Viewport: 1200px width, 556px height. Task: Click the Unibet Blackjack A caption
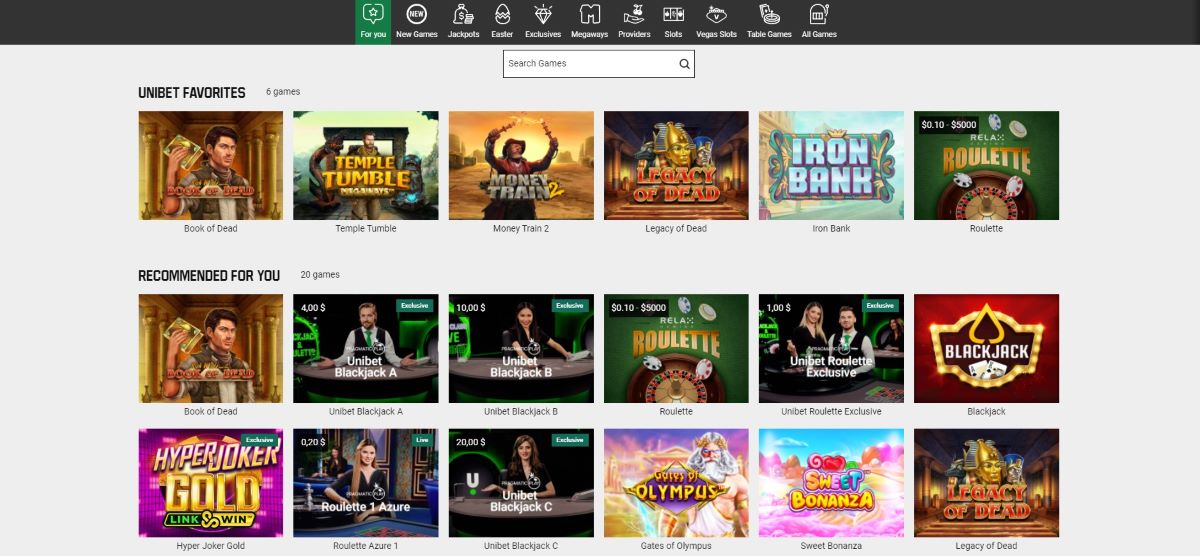(x=366, y=412)
